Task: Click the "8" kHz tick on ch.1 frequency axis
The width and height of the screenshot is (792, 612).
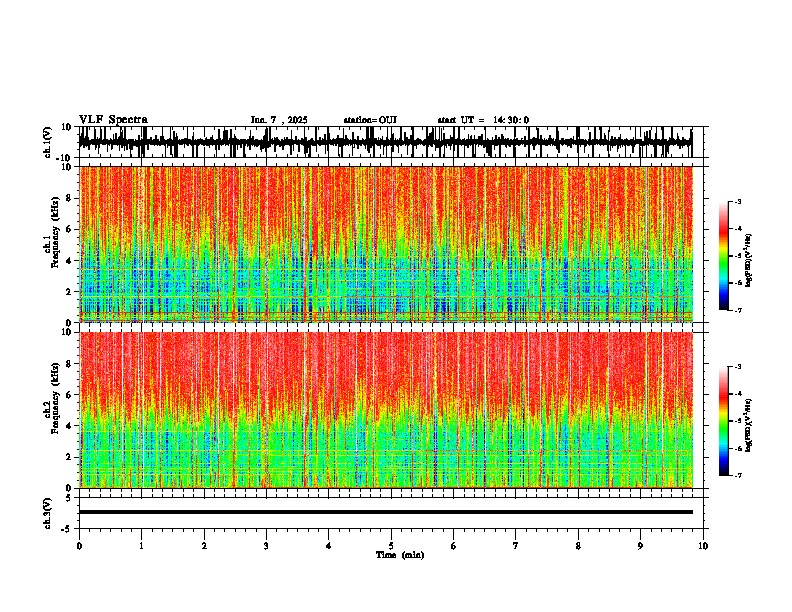Action: point(70,198)
